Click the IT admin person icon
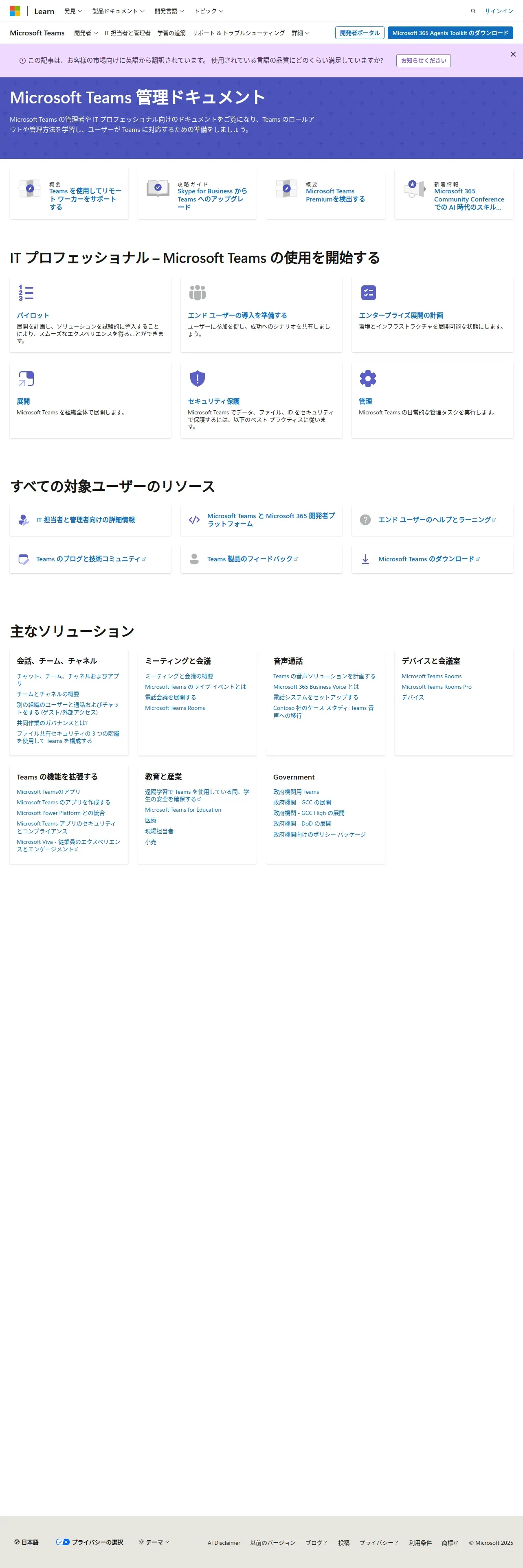Viewport: 523px width, 1568px height. pos(23,520)
